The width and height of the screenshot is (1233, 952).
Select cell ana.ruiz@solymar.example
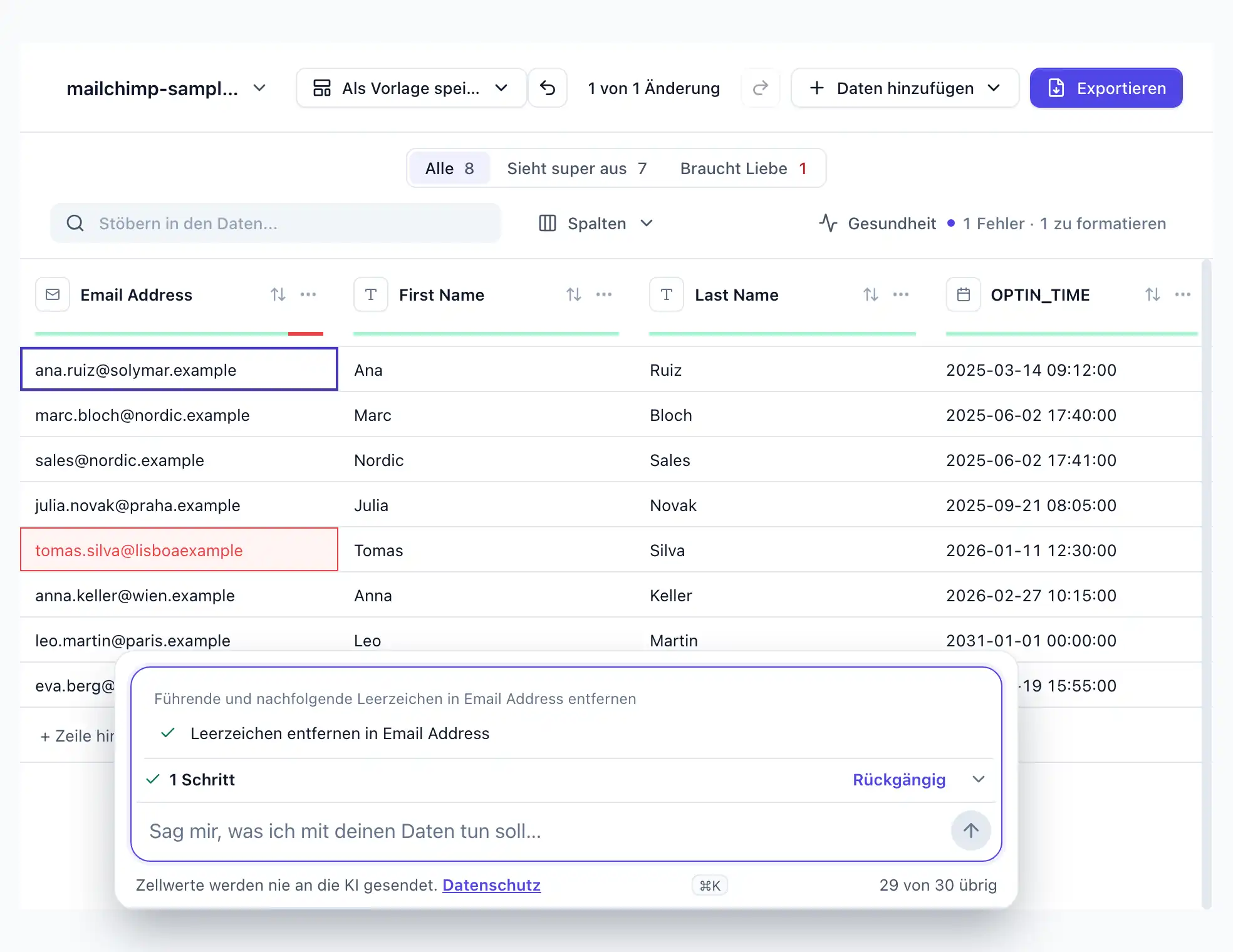tap(179, 370)
